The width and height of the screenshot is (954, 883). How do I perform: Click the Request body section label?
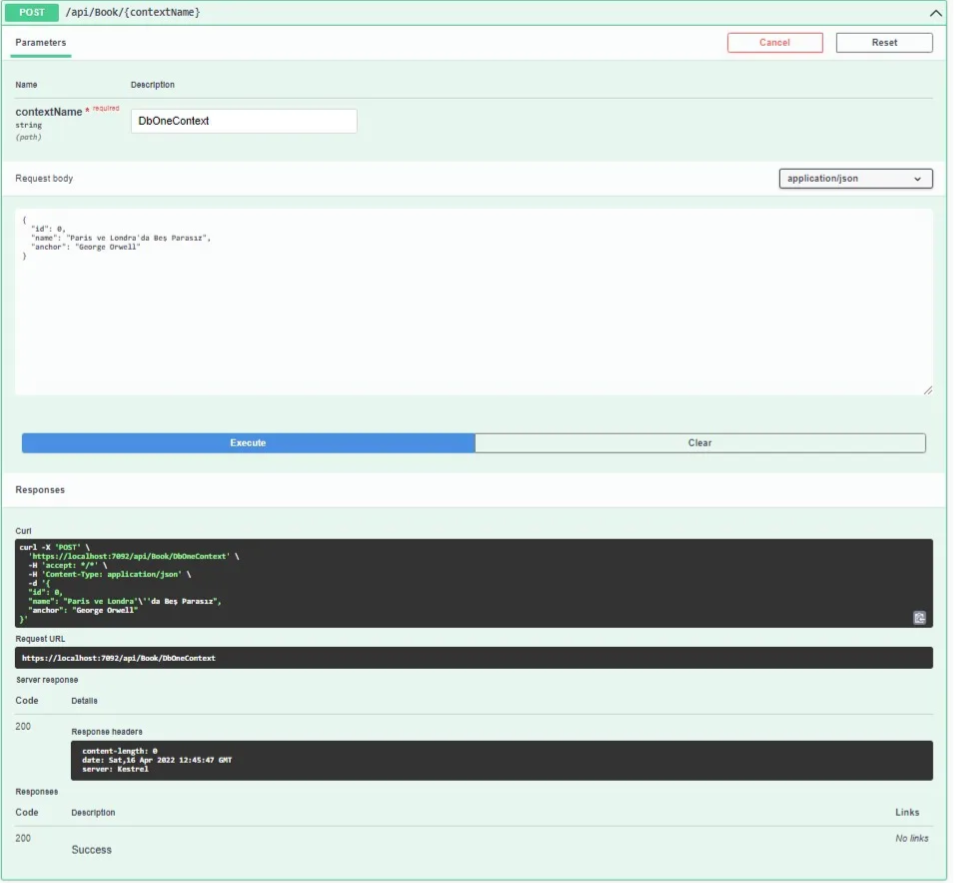click(x=44, y=179)
